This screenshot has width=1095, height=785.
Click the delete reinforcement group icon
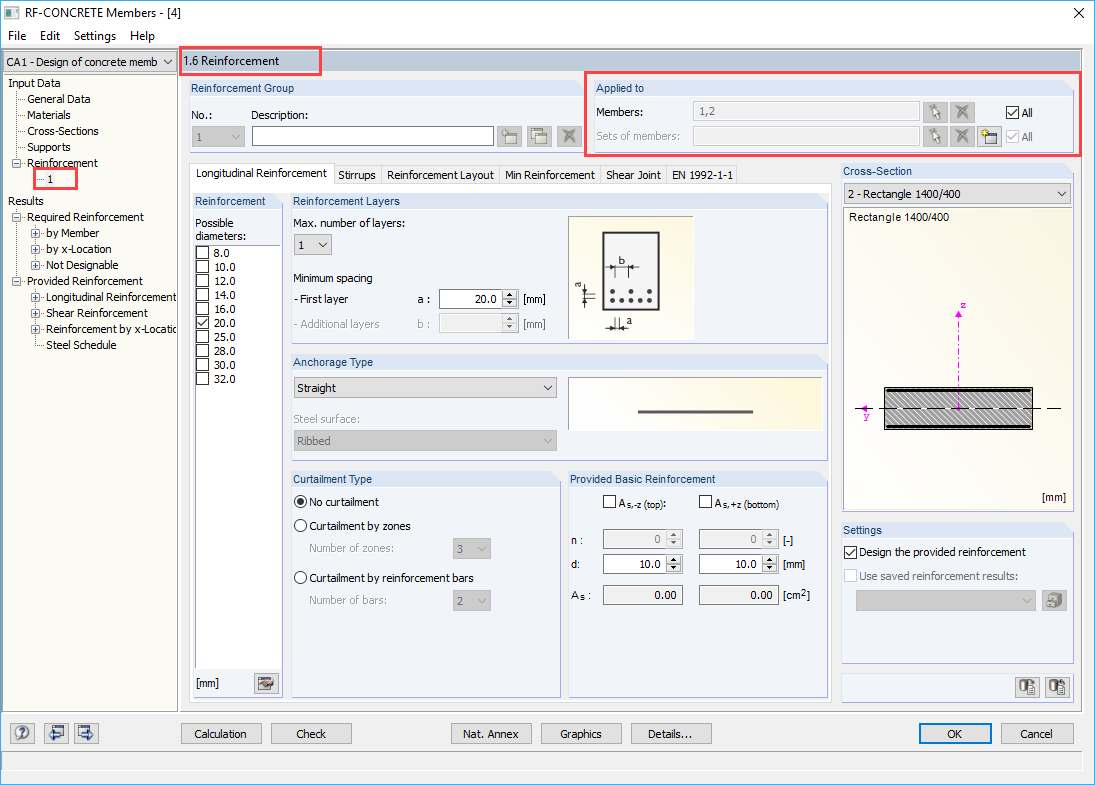[569, 136]
